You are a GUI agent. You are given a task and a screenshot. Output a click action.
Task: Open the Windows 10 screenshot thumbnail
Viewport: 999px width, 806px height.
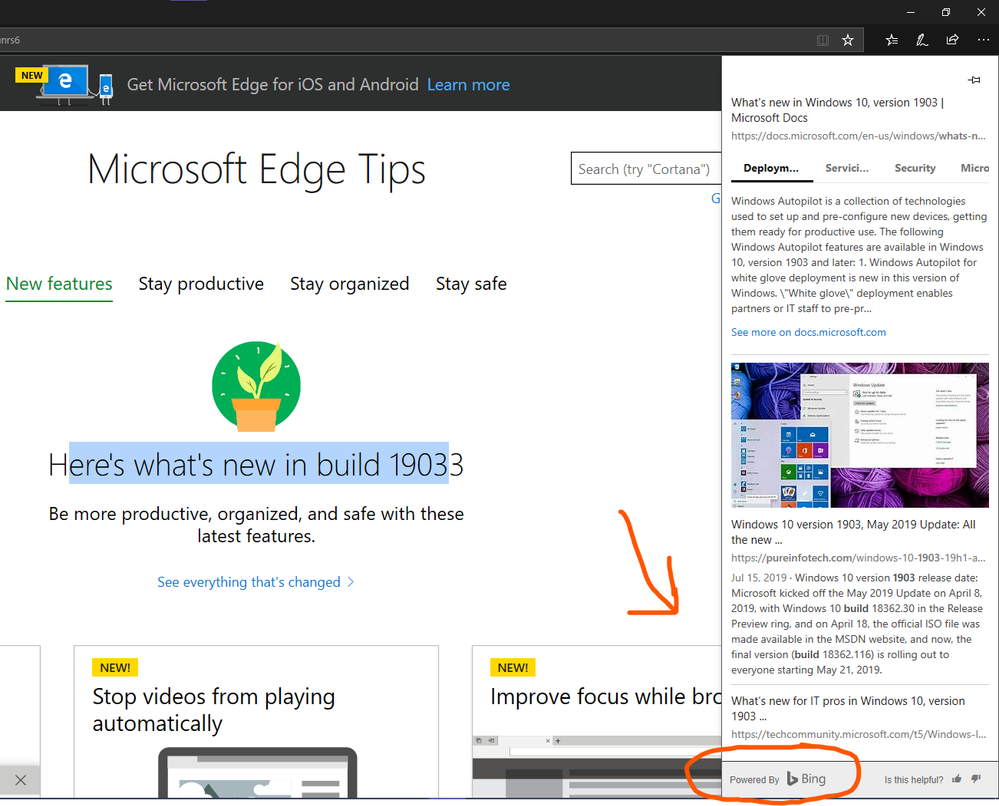(860, 435)
